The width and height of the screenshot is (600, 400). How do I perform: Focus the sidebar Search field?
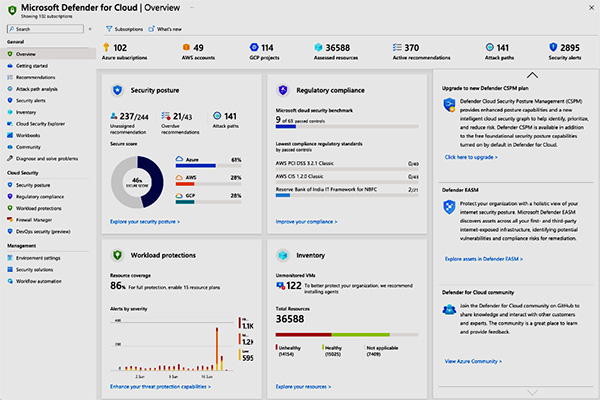click(45, 29)
